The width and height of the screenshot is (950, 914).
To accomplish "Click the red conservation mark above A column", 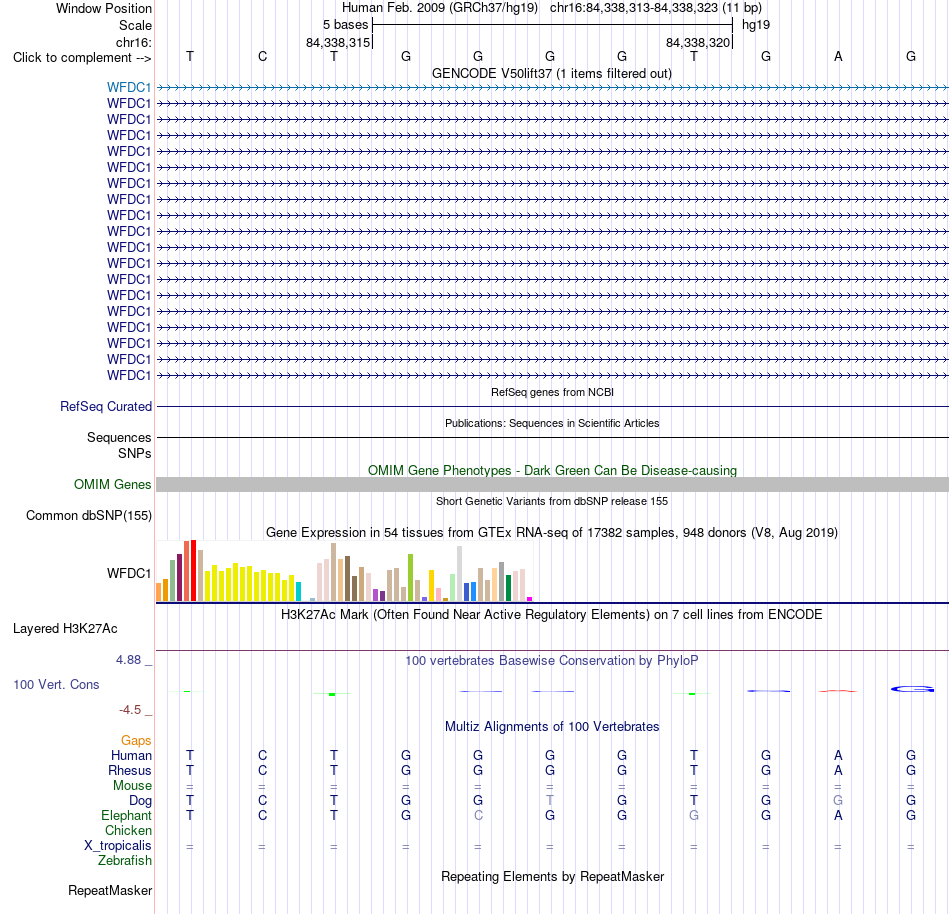I will (x=838, y=690).
